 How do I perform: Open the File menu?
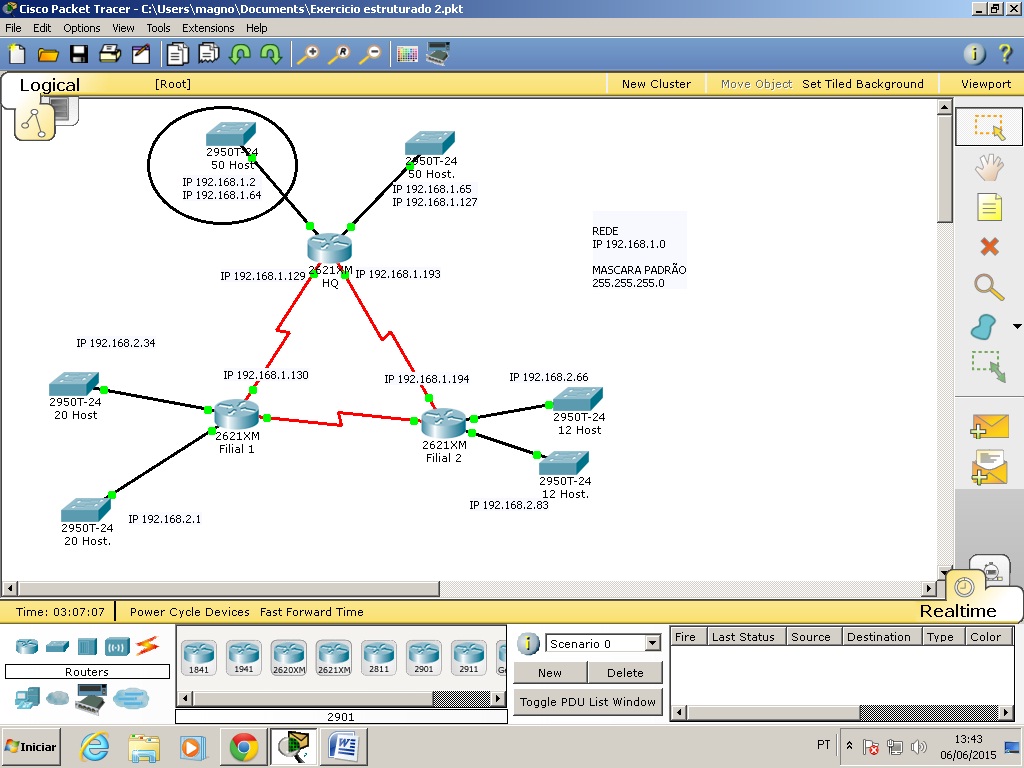coord(13,28)
